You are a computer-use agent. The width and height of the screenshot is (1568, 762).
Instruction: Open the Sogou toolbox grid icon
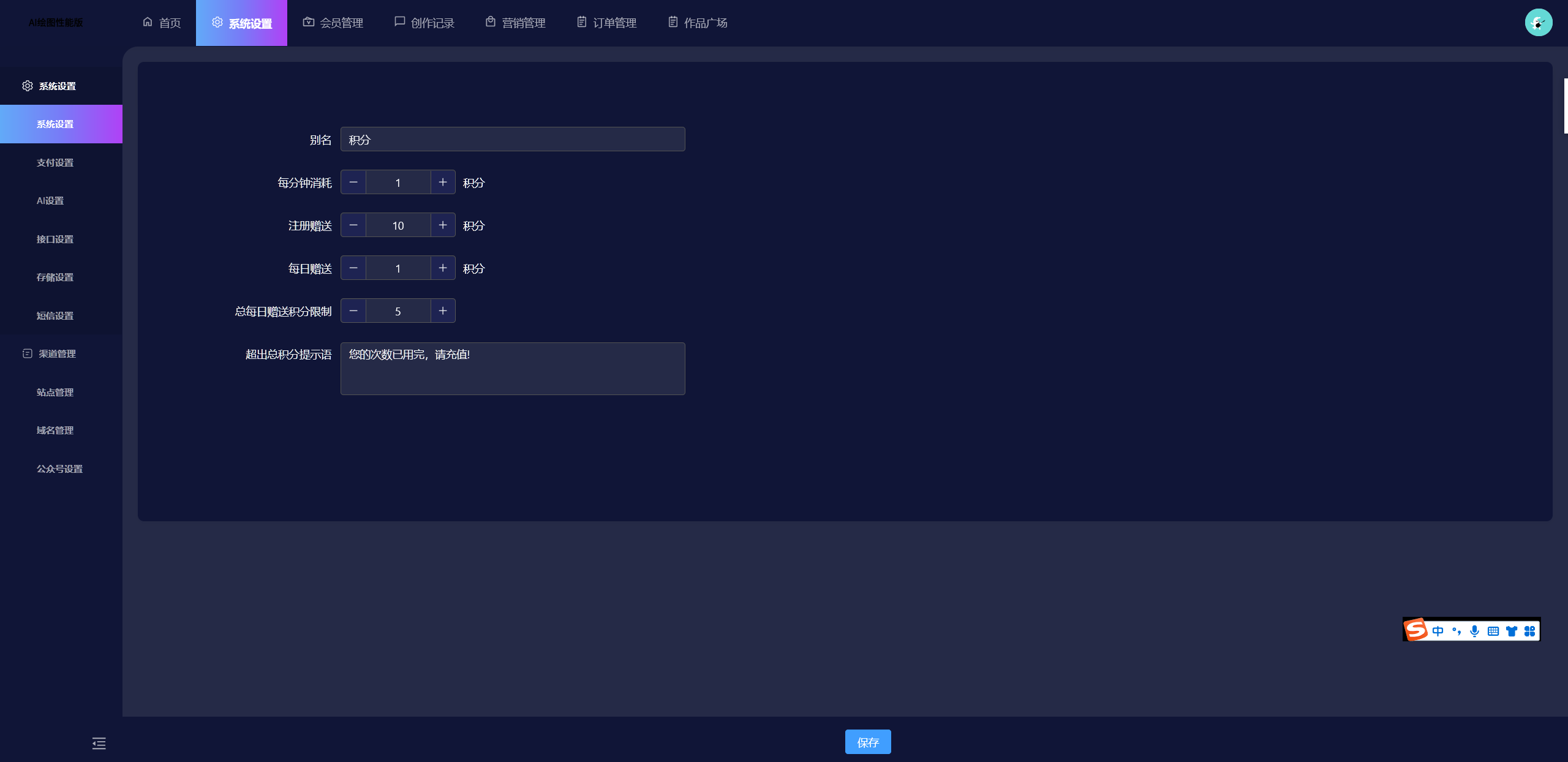tap(1529, 631)
